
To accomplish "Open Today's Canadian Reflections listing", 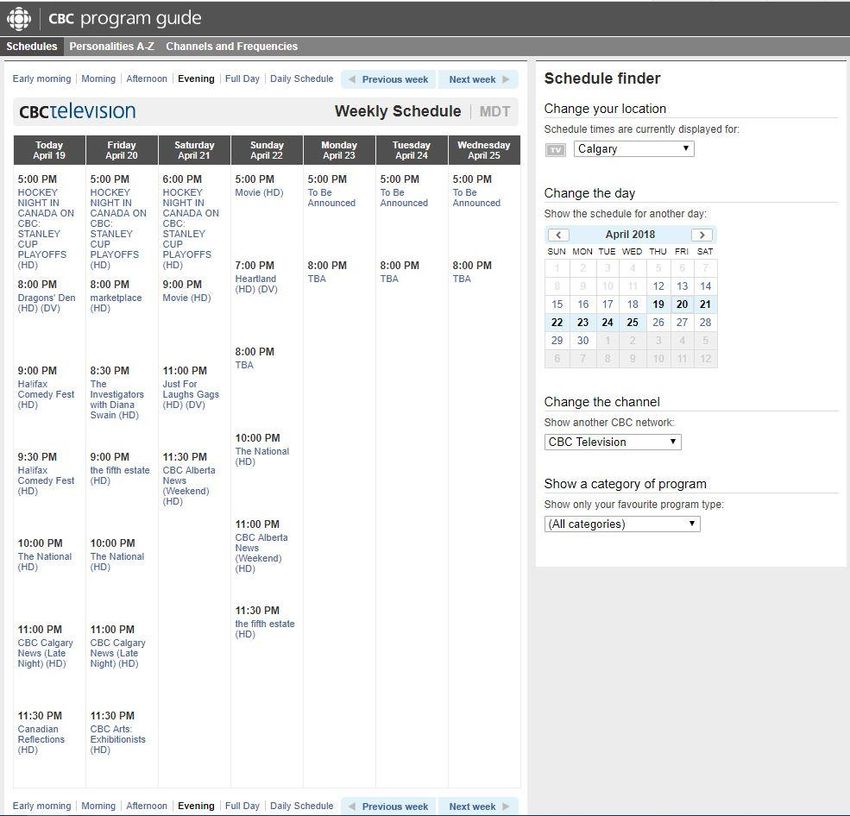I will [x=41, y=740].
